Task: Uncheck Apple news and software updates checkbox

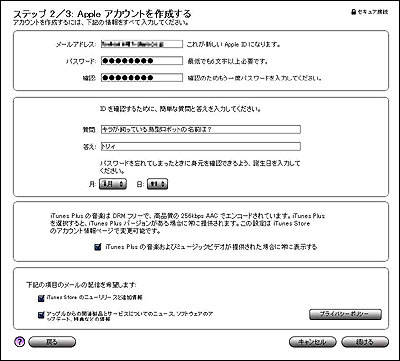Action: coord(41,315)
